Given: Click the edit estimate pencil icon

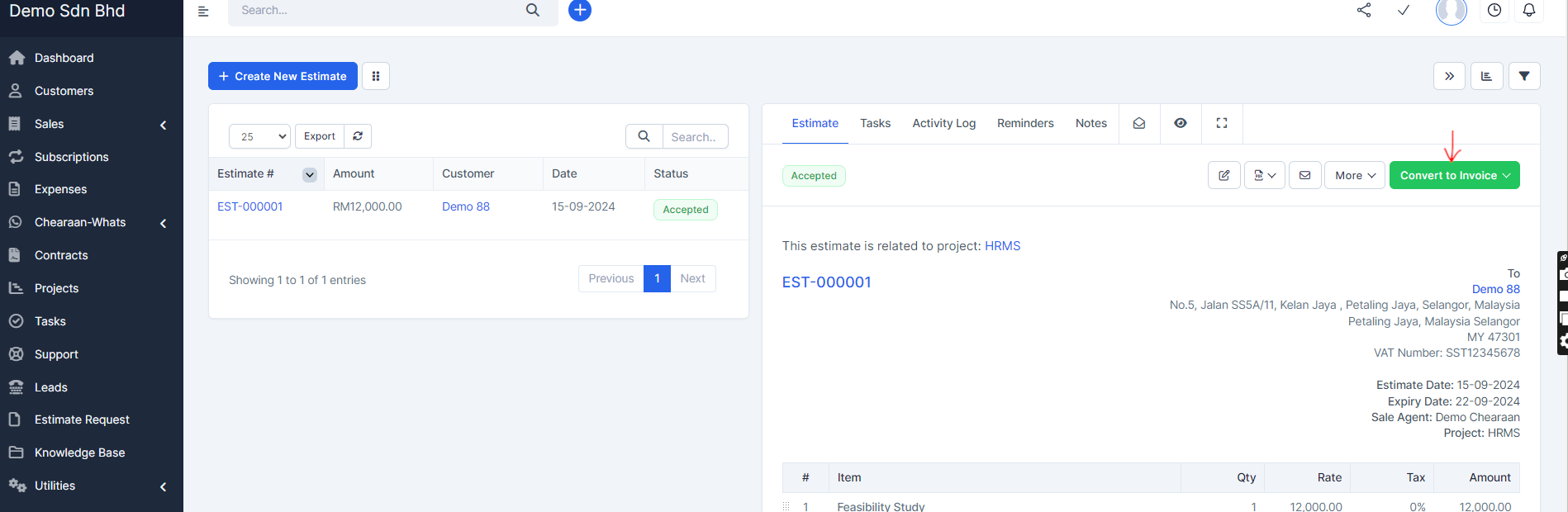Looking at the screenshot, I should pyautogui.click(x=1224, y=175).
